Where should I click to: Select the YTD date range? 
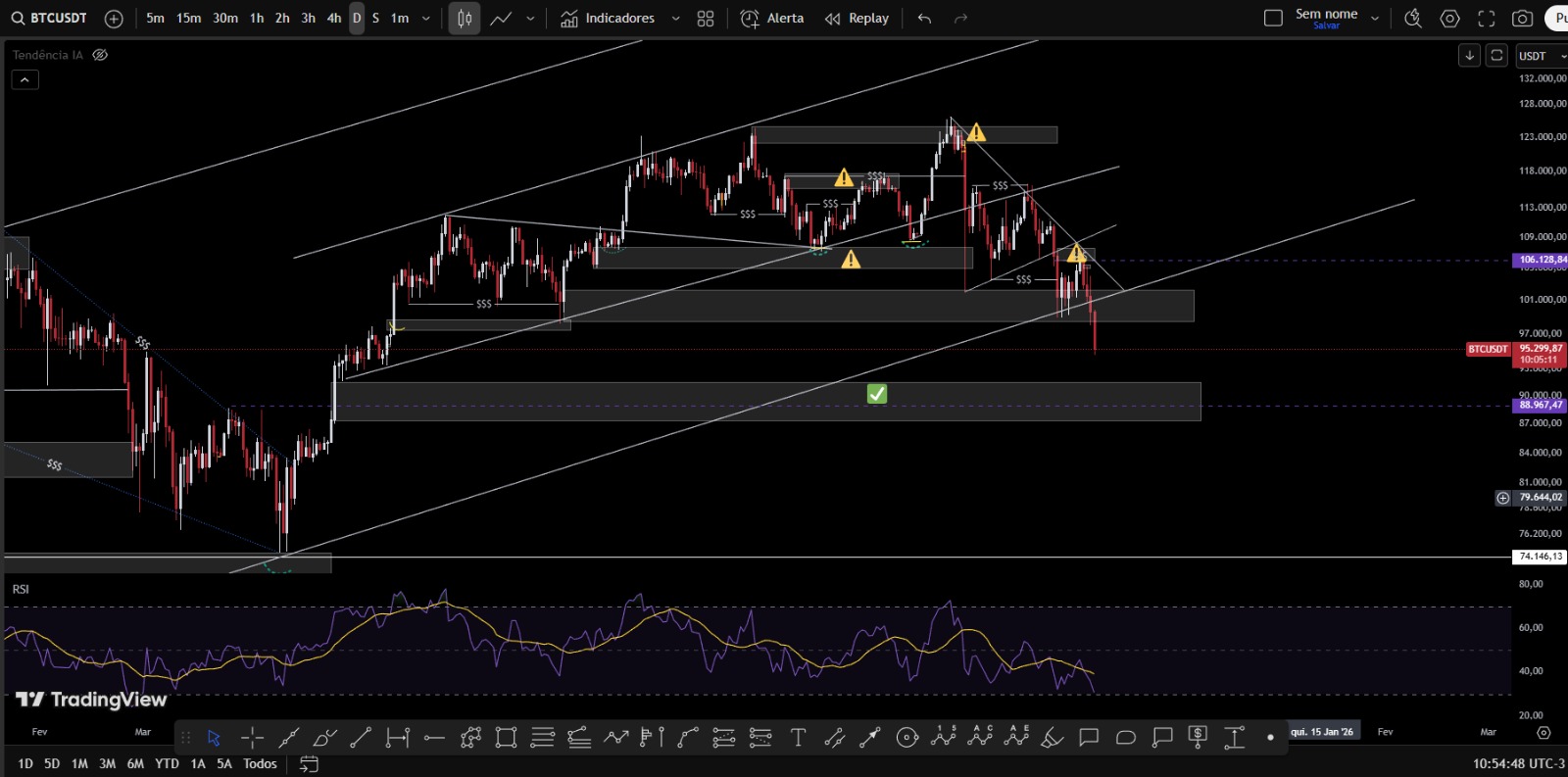click(x=167, y=764)
